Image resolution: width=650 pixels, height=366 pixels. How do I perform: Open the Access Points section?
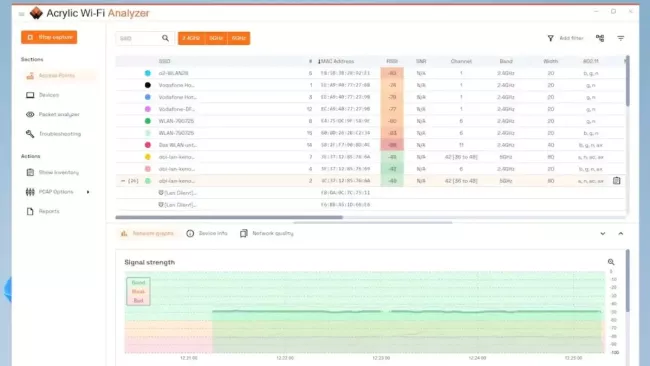[x=58, y=75]
